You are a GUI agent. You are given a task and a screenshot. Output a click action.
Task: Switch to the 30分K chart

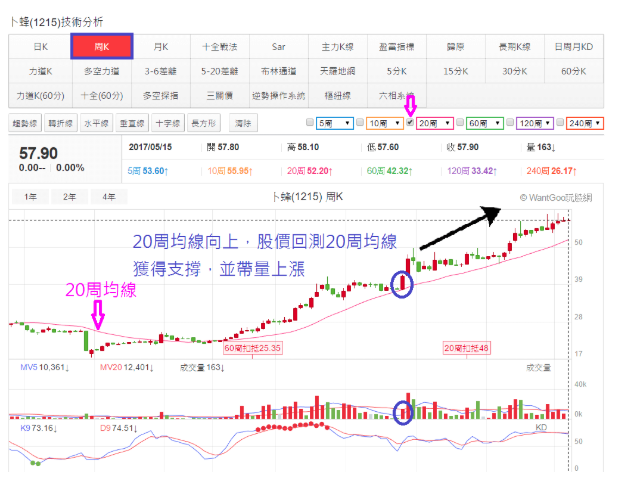515,71
